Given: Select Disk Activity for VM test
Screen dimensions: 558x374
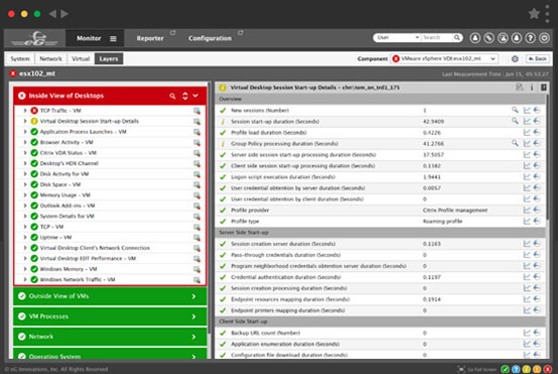Looking at the screenshot, I should pos(64,174).
